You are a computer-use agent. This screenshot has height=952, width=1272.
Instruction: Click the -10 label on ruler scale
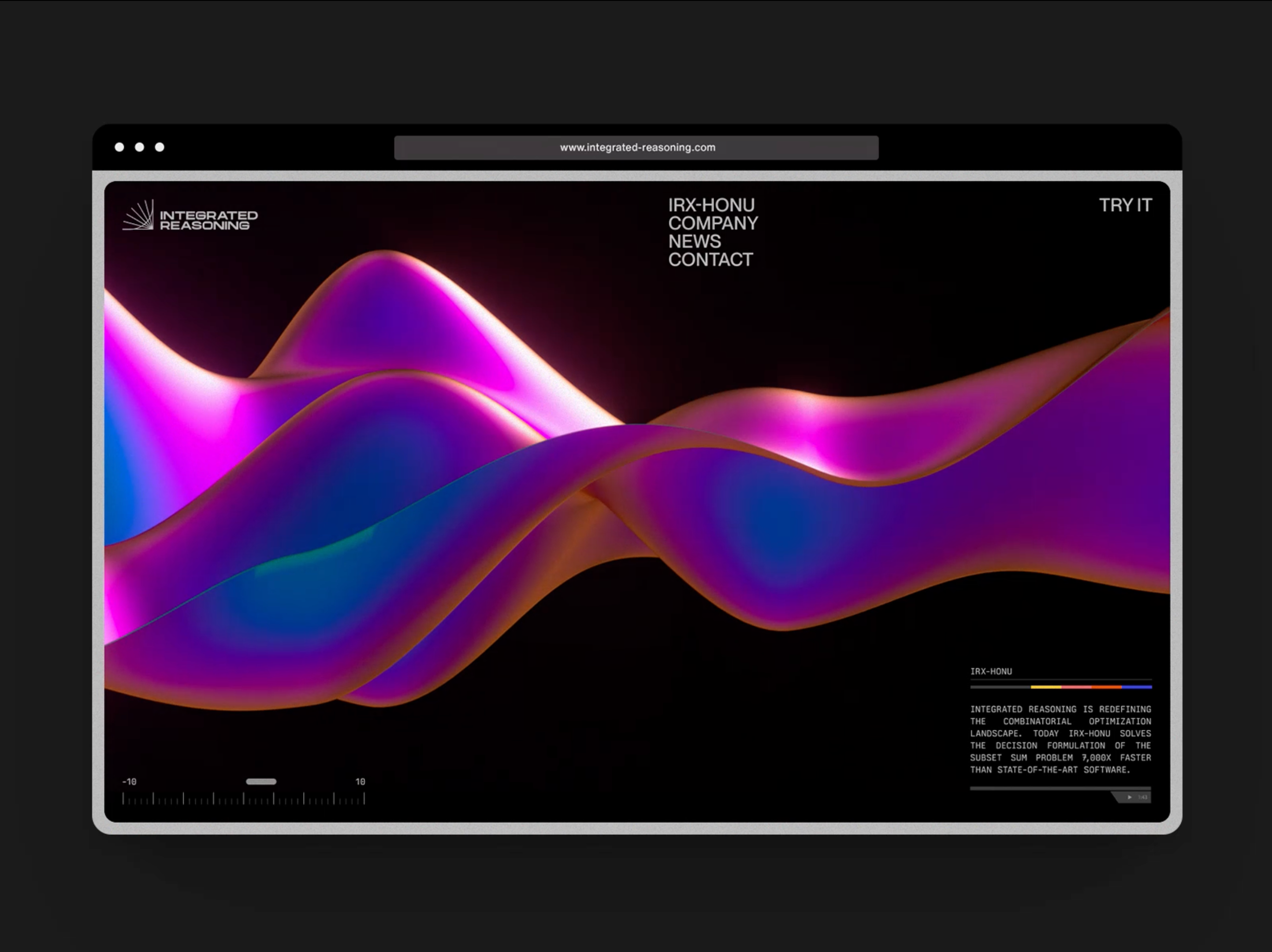(x=130, y=782)
